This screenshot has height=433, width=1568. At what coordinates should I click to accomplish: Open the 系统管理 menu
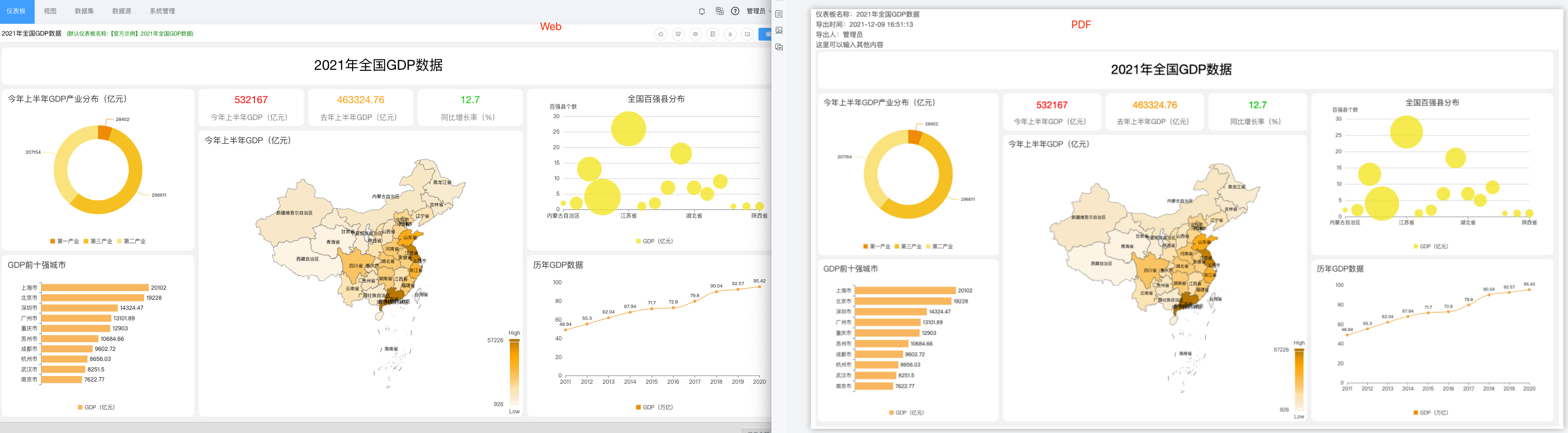pos(161,11)
